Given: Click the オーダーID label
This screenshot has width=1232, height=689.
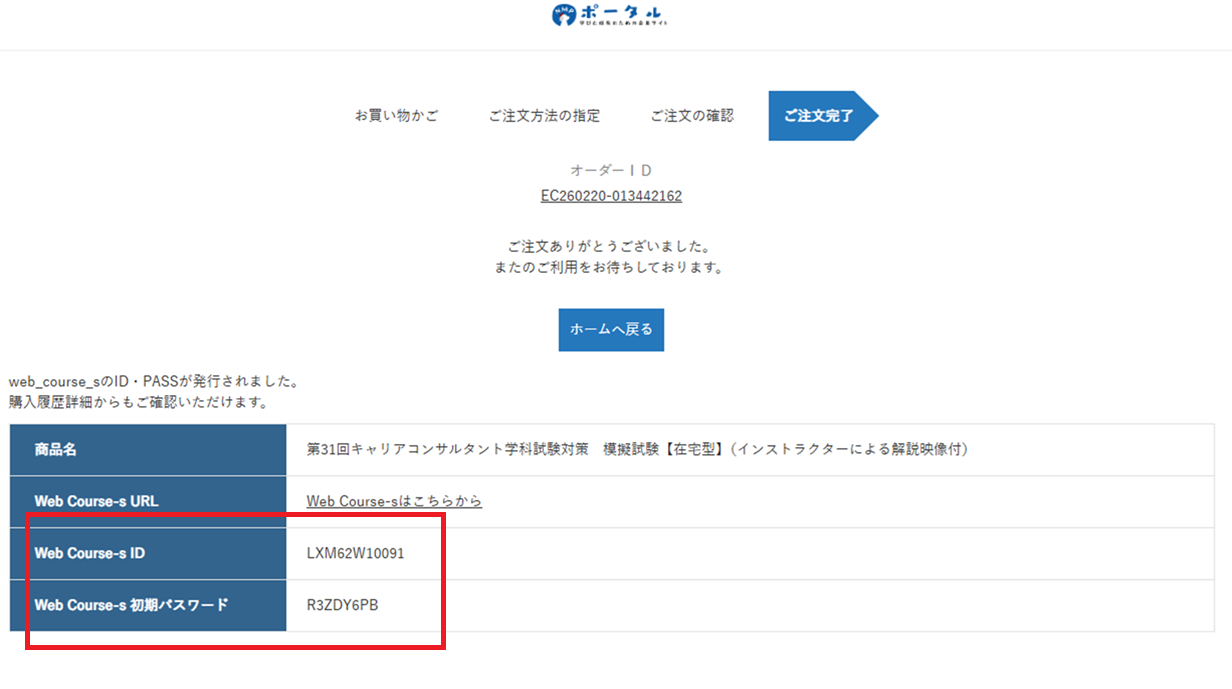Looking at the screenshot, I should pyautogui.click(x=611, y=171).
